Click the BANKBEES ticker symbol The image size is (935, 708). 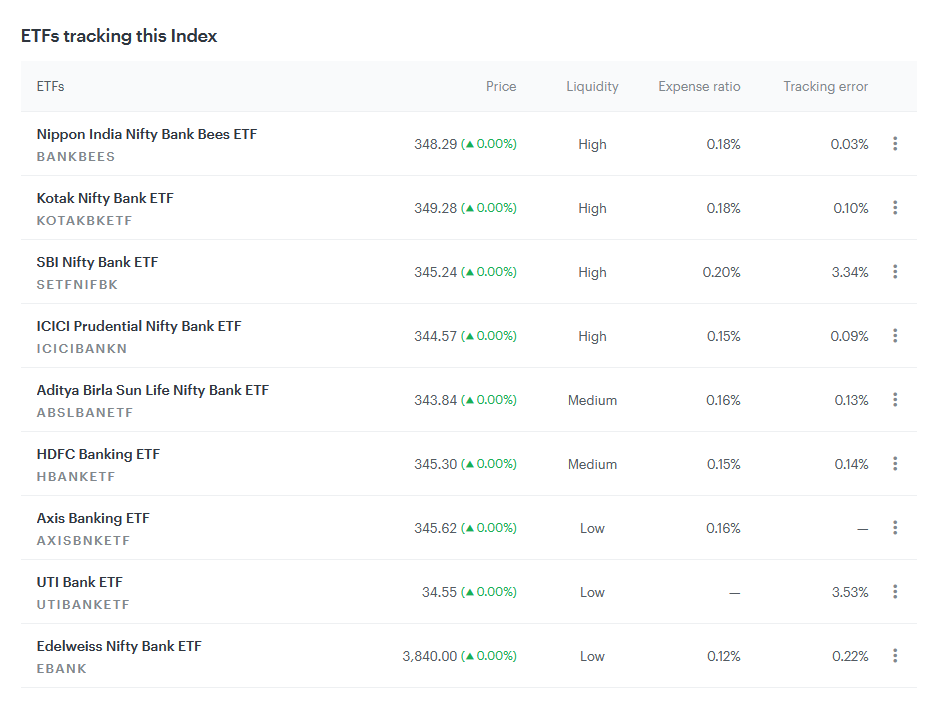click(76, 157)
